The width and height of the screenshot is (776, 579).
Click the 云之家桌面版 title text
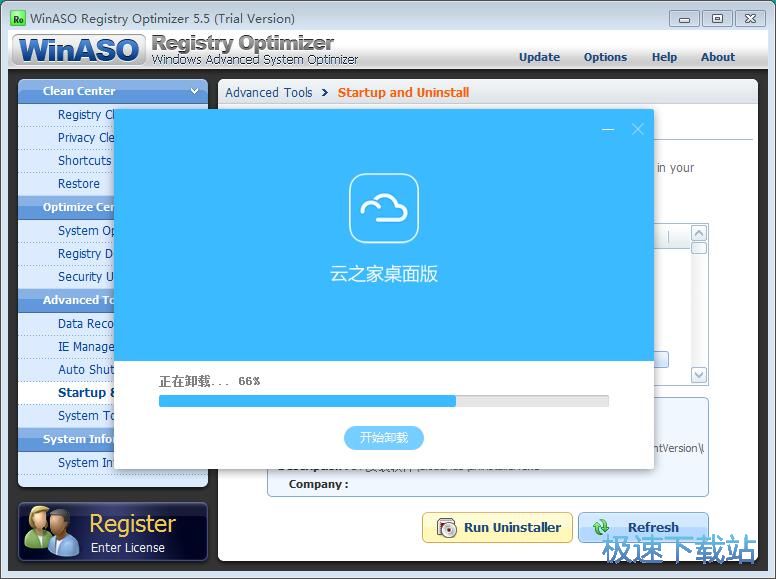click(x=384, y=274)
